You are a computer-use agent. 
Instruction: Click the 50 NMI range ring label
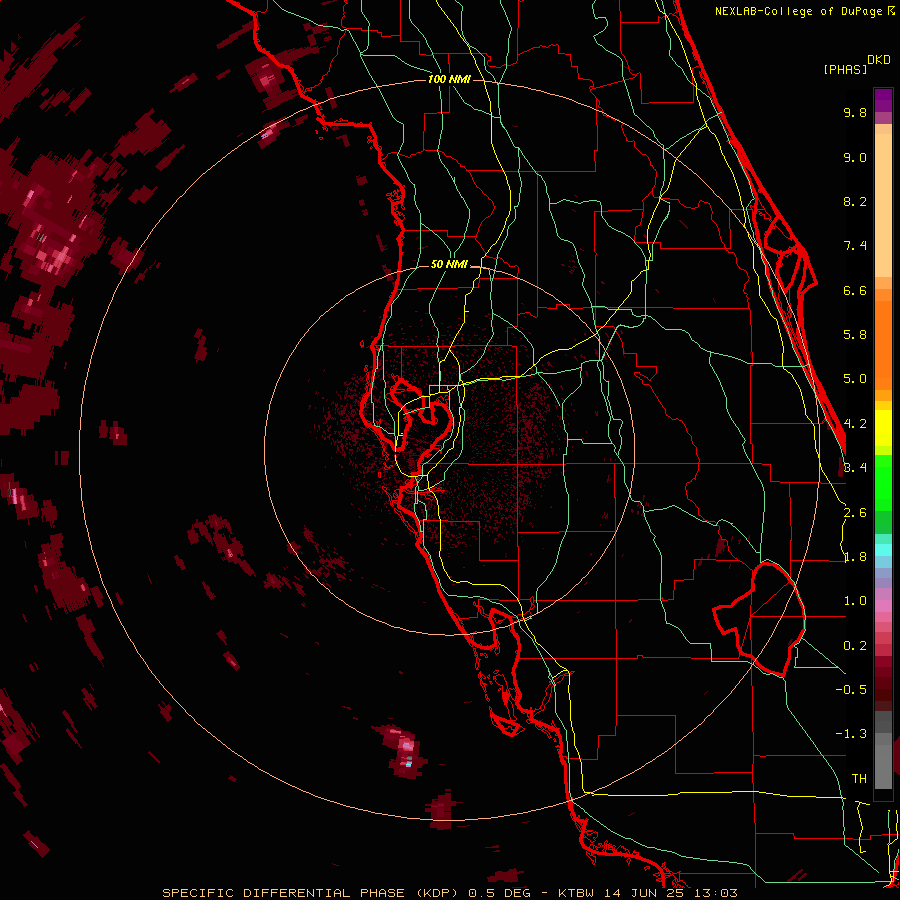[449, 265]
